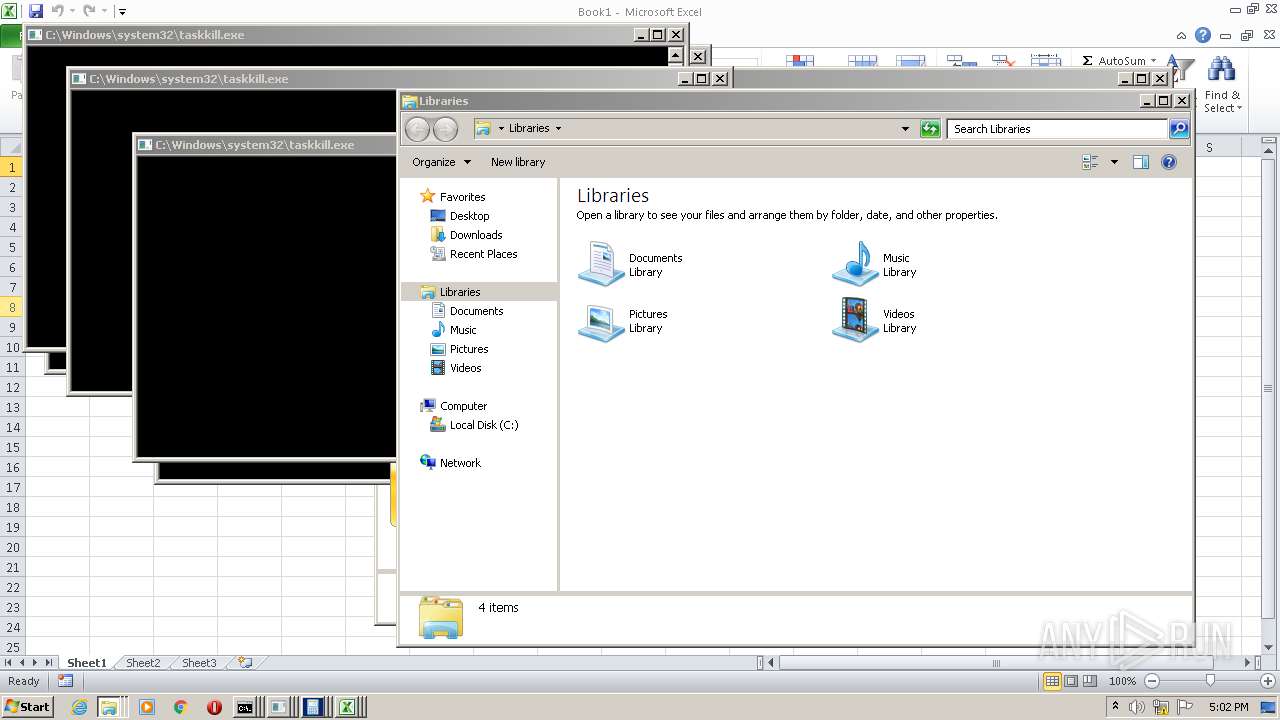Select row 8 header in Excel
The image size is (1280, 720).
(12, 307)
